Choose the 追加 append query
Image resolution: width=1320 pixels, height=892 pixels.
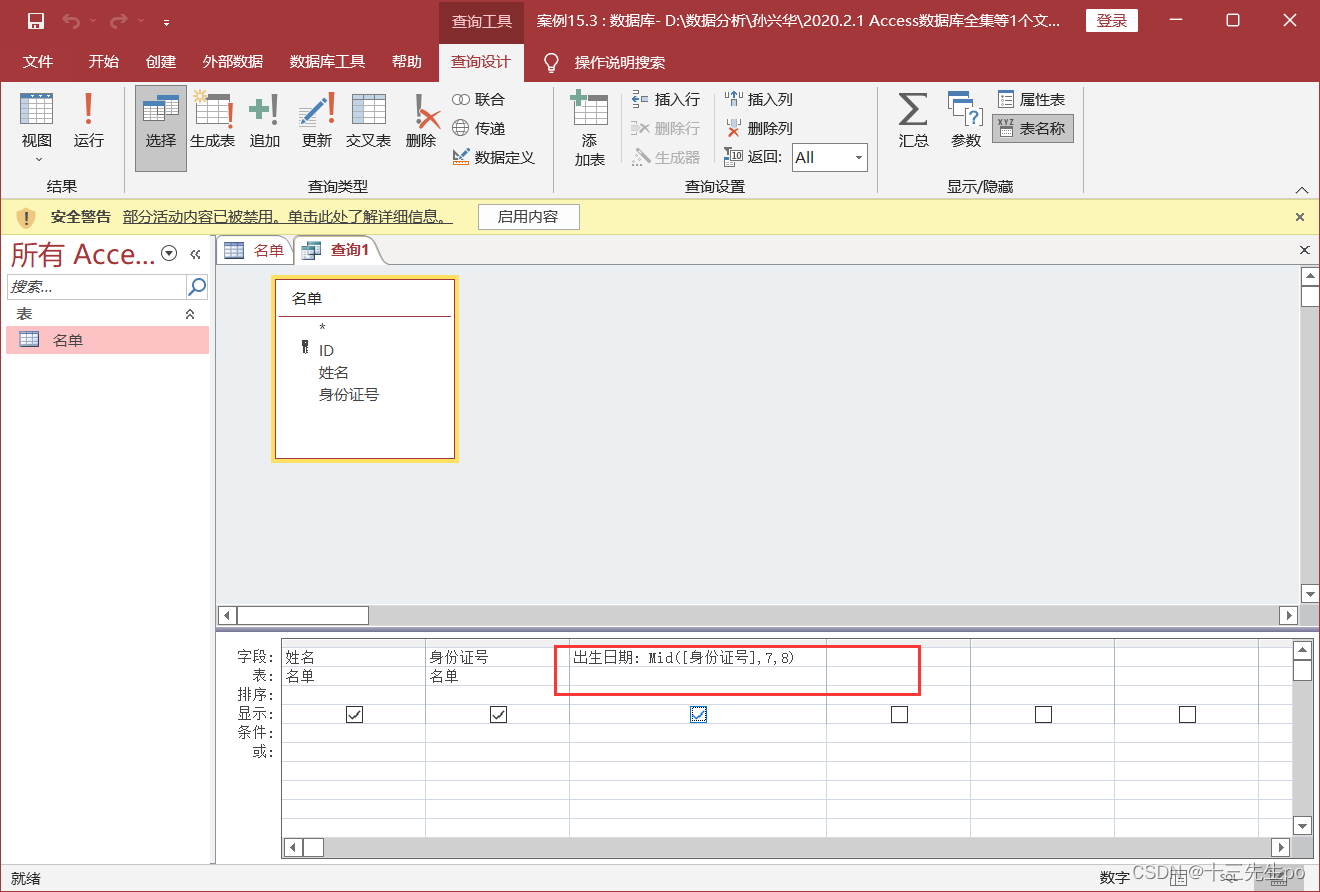point(265,121)
